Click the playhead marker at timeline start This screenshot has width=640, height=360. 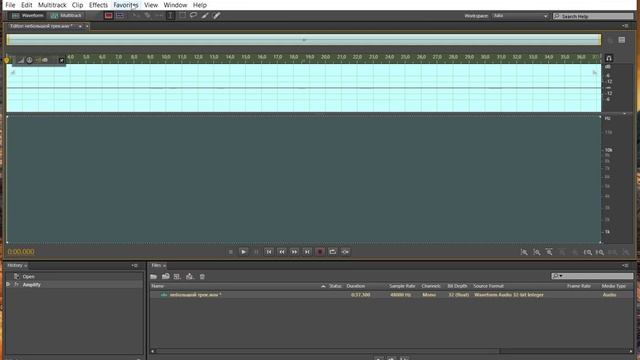(7, 60)
